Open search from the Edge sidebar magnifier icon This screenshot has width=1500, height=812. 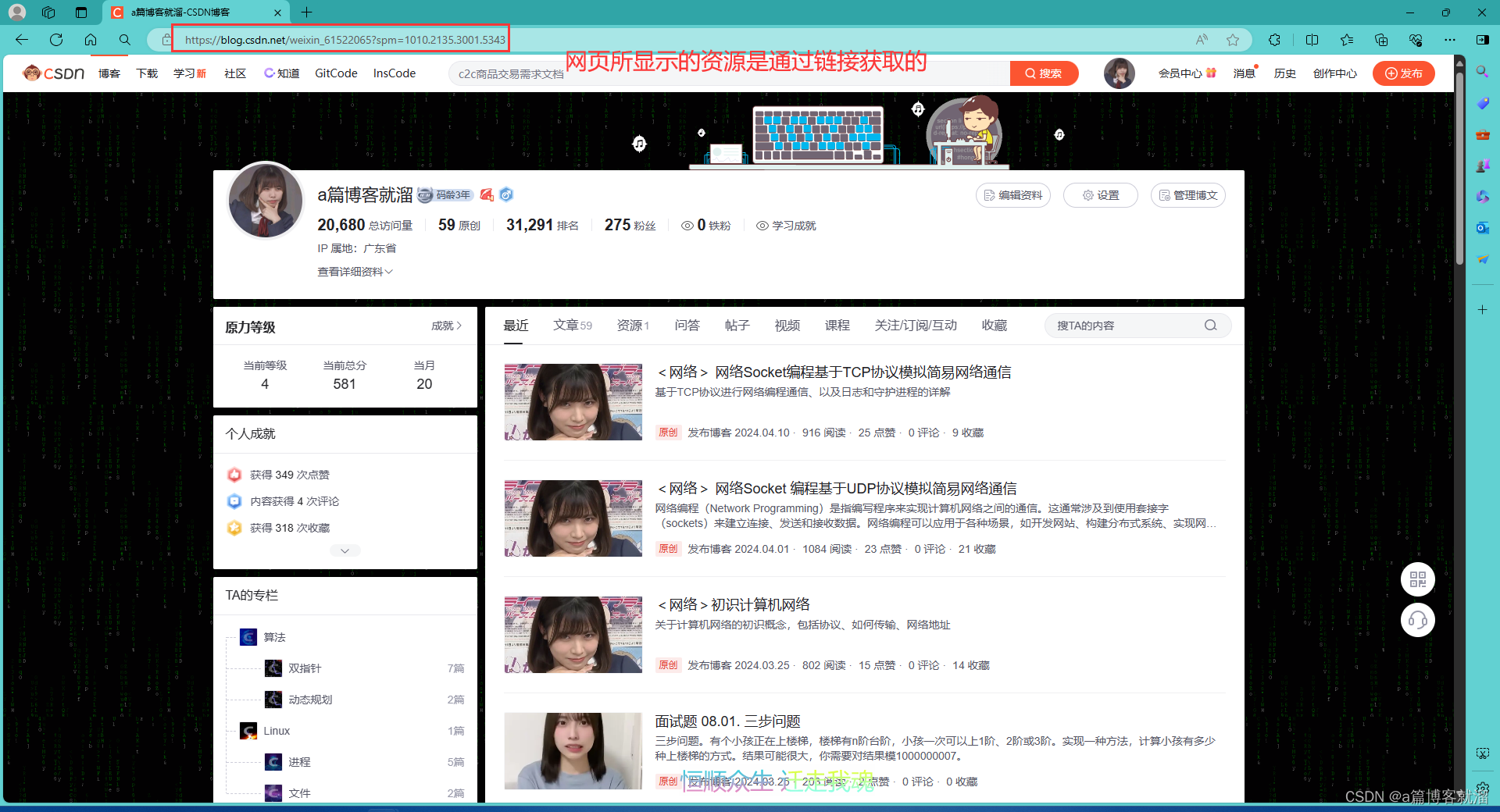[x=1482, y=71]
